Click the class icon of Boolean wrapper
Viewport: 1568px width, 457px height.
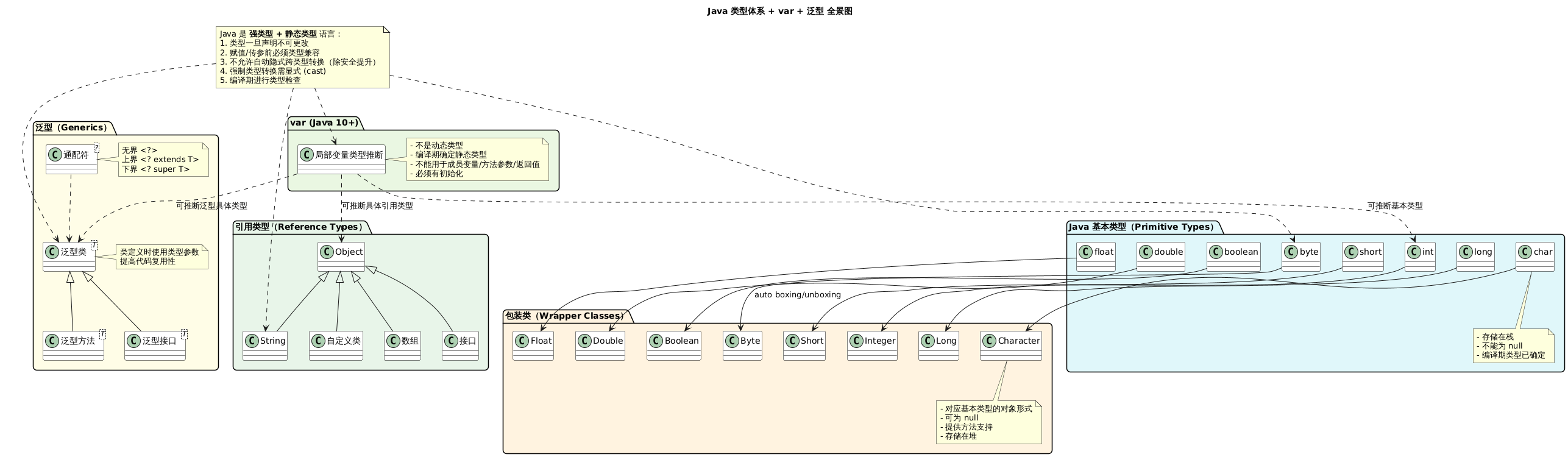point(657,341)
